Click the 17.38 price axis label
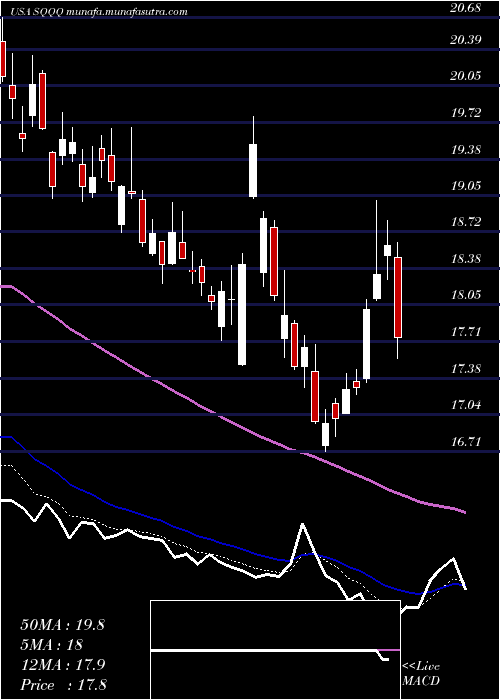The height and width of the screenshot is (700, 500). (466, 369)
